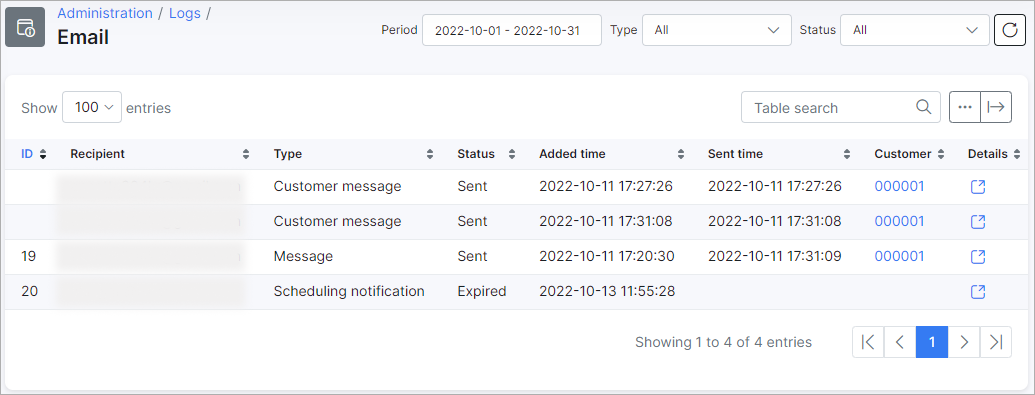The image size is (1035, 395).
Task: Click the export arrow icon button
Action: click(996, 107)
